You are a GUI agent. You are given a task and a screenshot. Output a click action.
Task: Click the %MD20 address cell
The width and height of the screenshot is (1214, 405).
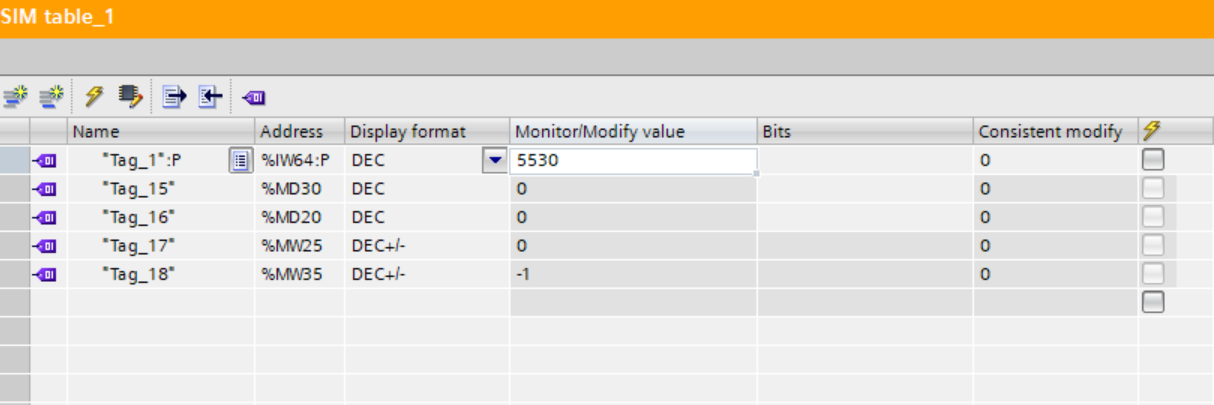click(x=299, y=216)
